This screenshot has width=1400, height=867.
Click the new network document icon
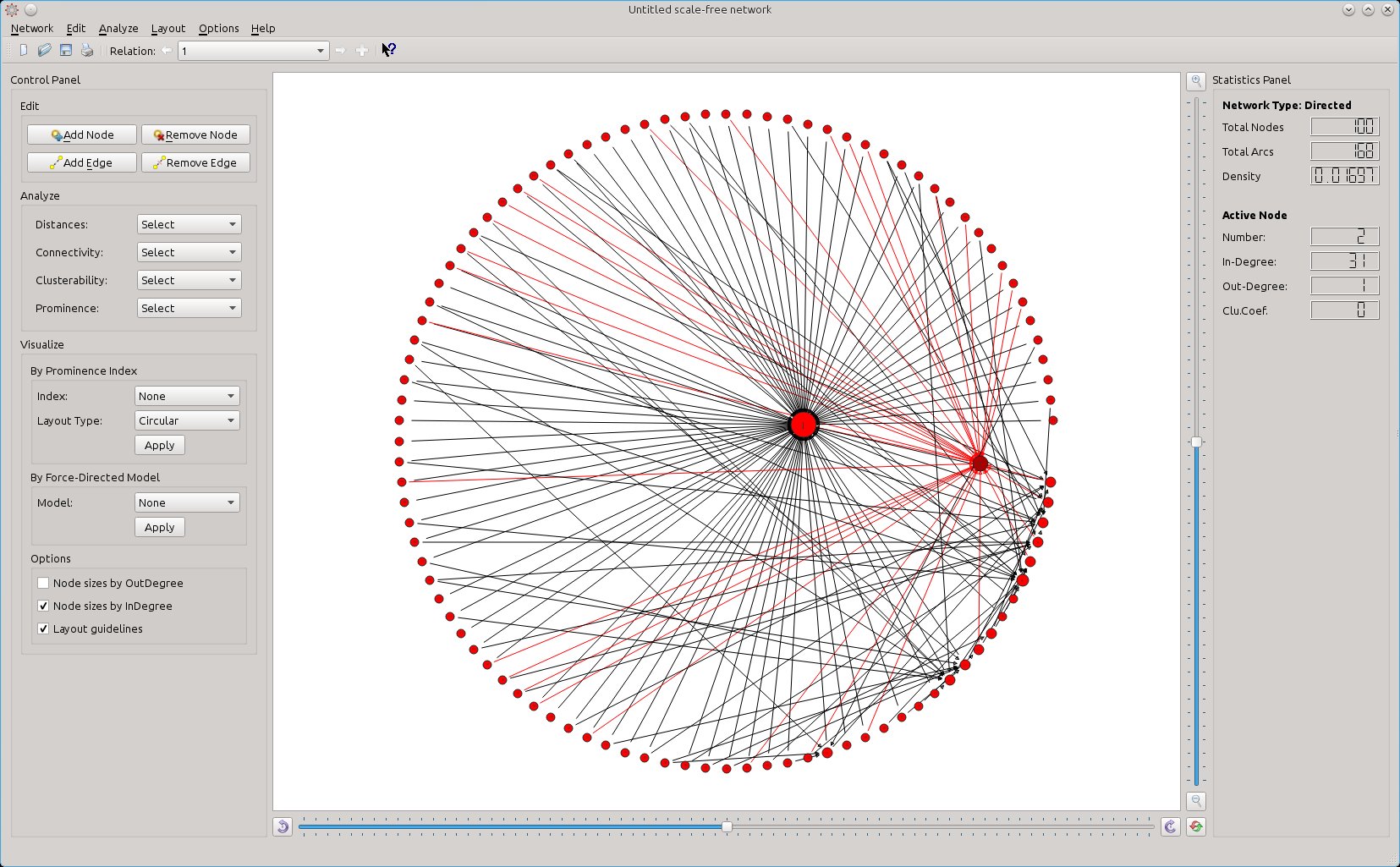coord(24,51)
